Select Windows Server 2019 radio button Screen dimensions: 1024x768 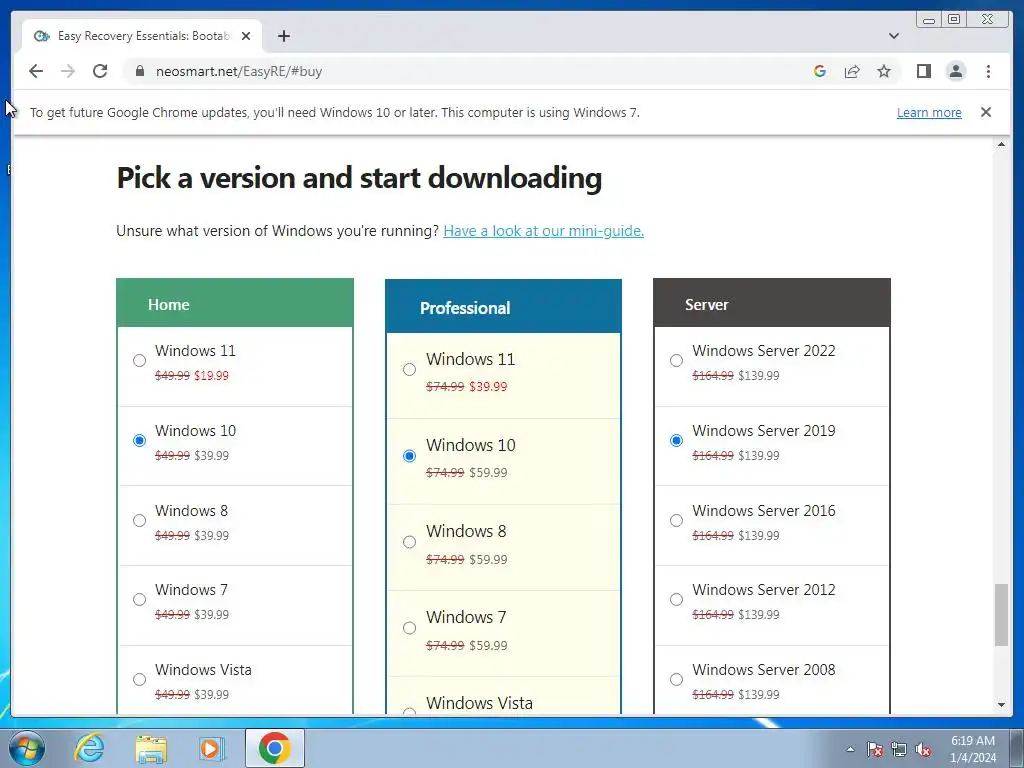point(677,440)
